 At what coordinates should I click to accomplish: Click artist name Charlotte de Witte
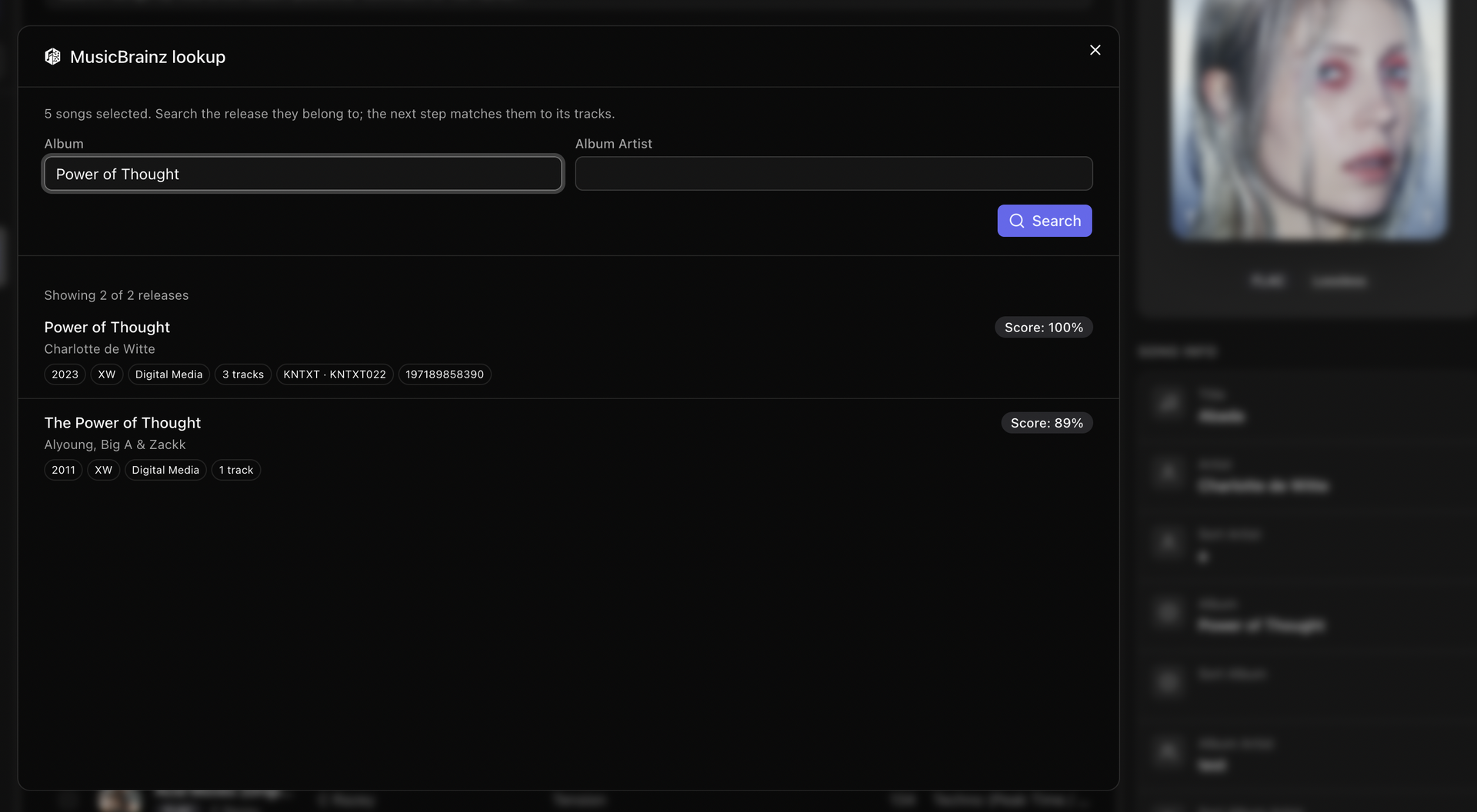pyautogui.click(x=99, y=349)
